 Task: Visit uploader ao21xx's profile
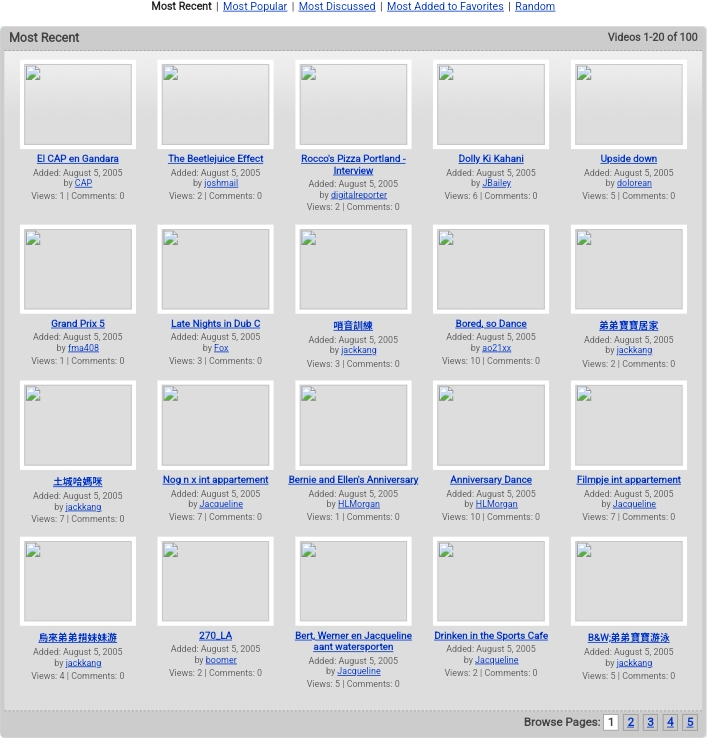point(497,348)
